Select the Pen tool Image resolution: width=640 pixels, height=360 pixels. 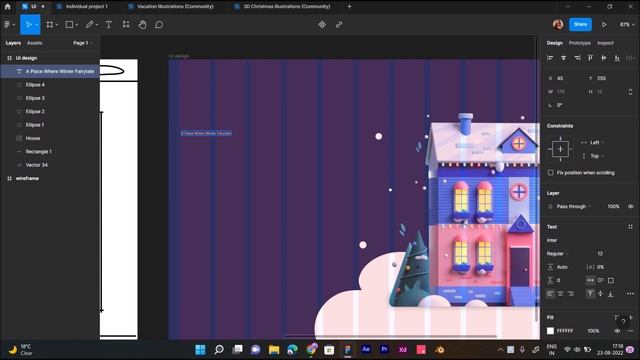pos(90,25)
